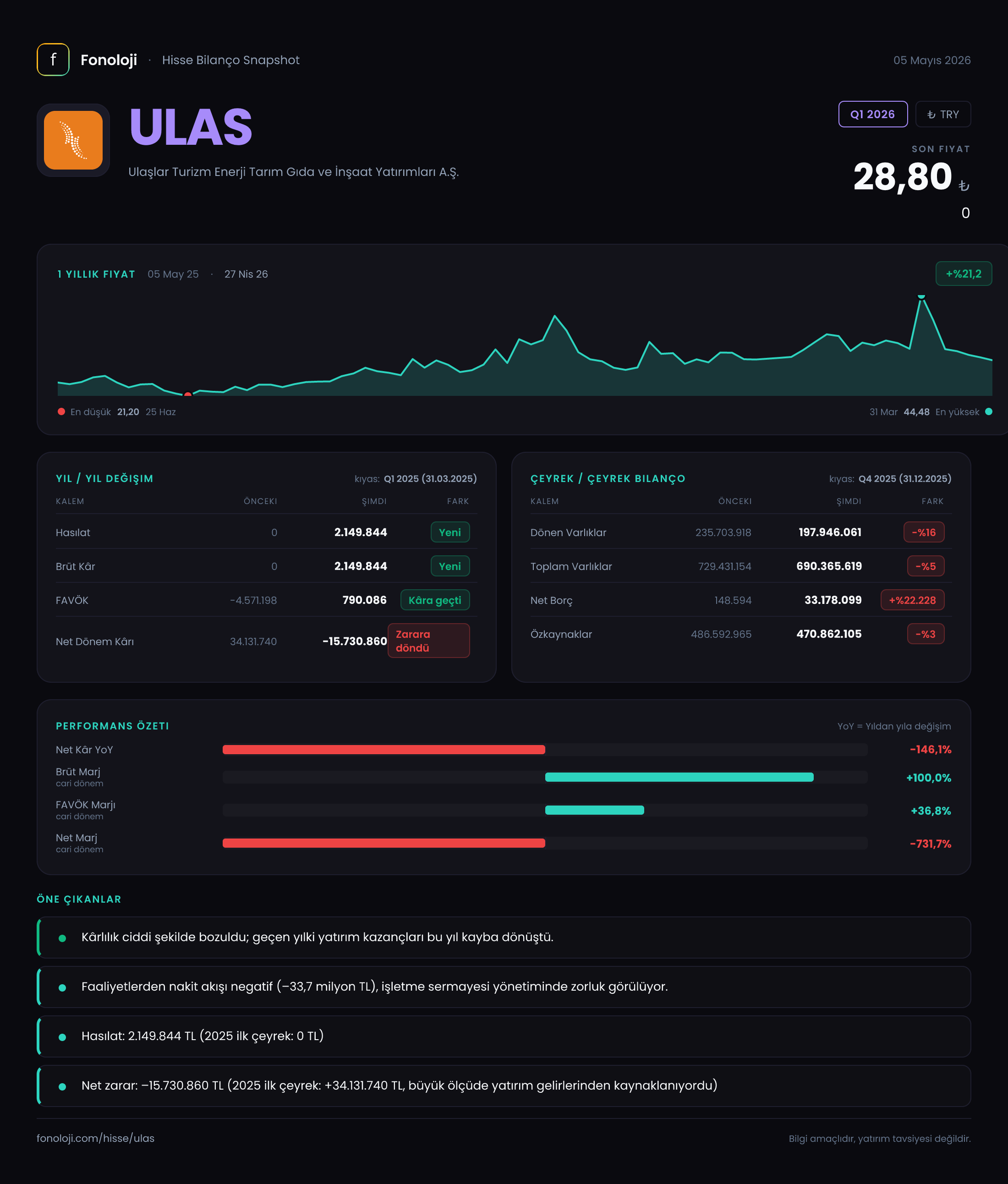
Task: Click the +%22.228 Net Borç badge
Action: (913, 600)
